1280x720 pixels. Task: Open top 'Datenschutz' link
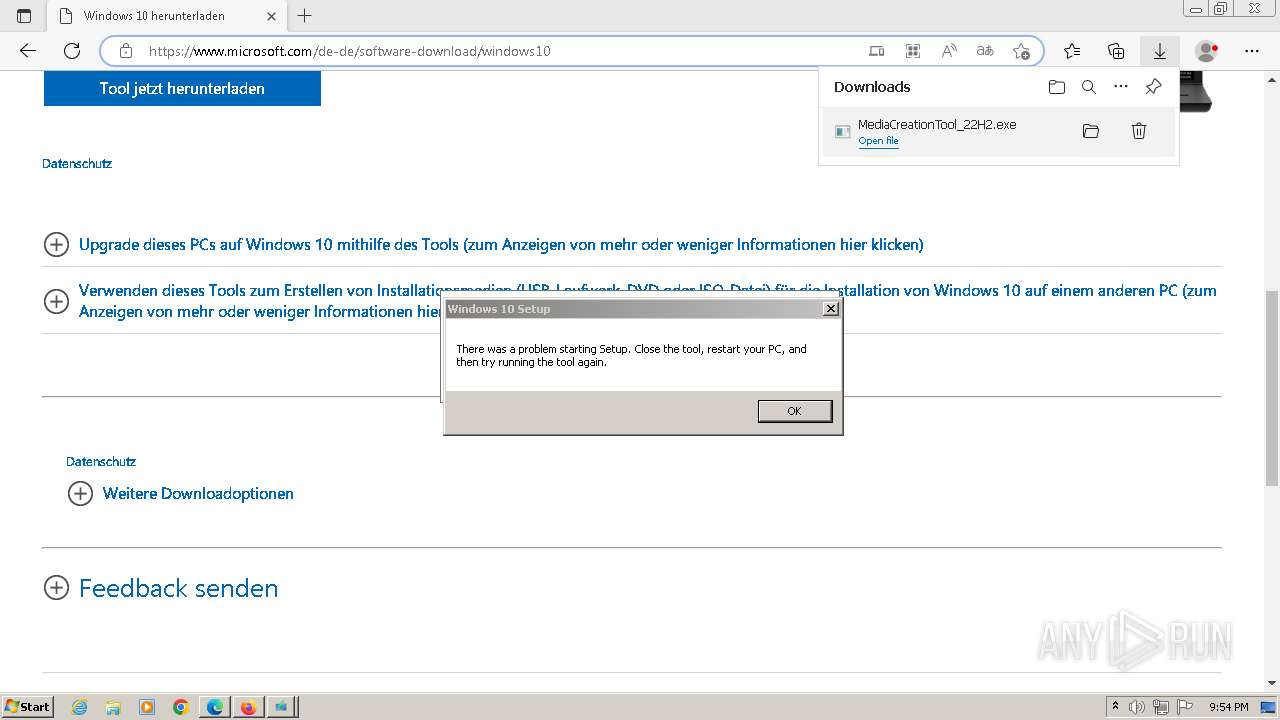point(77,163)
